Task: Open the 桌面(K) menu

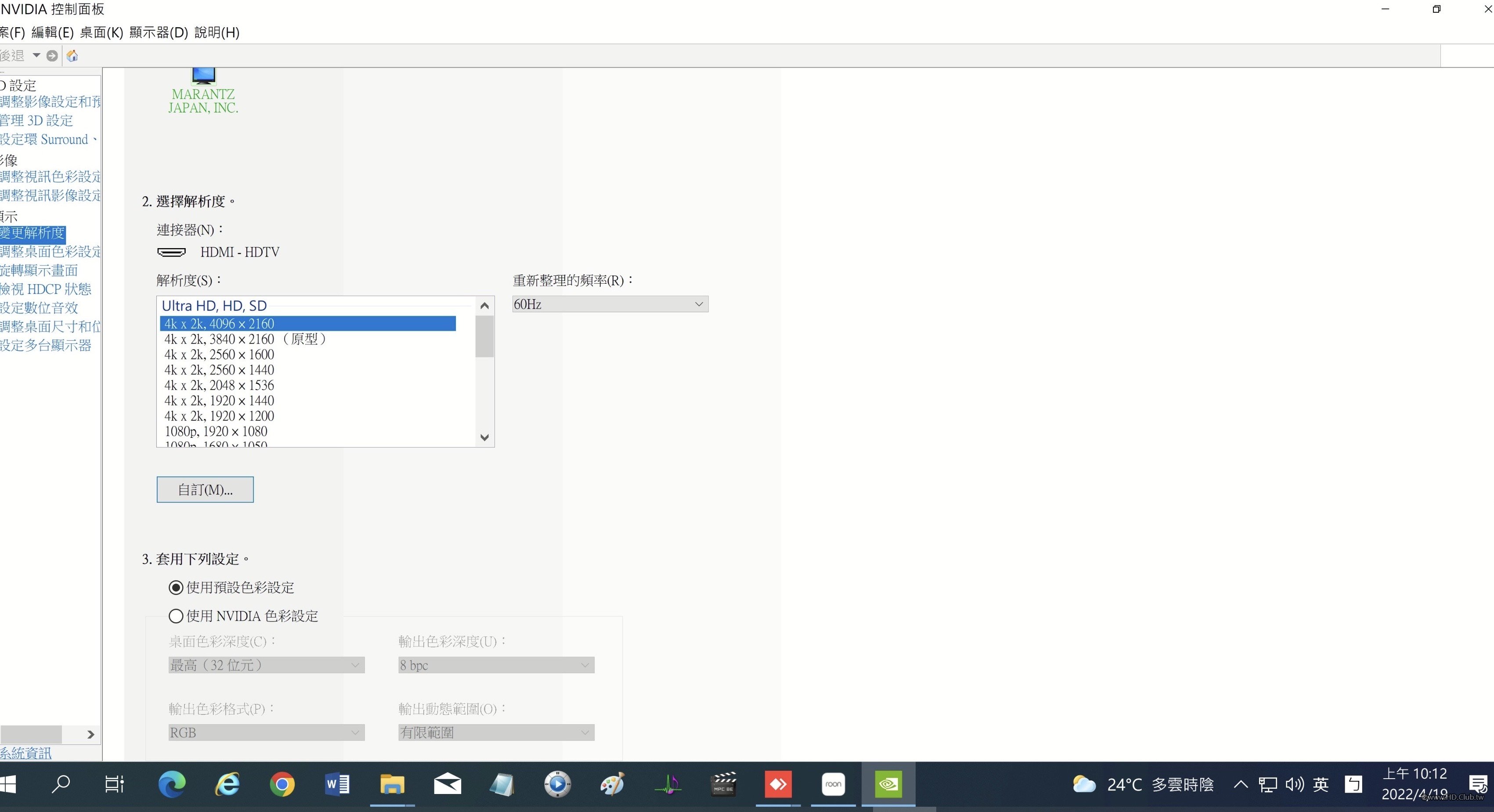Action: (101, 32)
